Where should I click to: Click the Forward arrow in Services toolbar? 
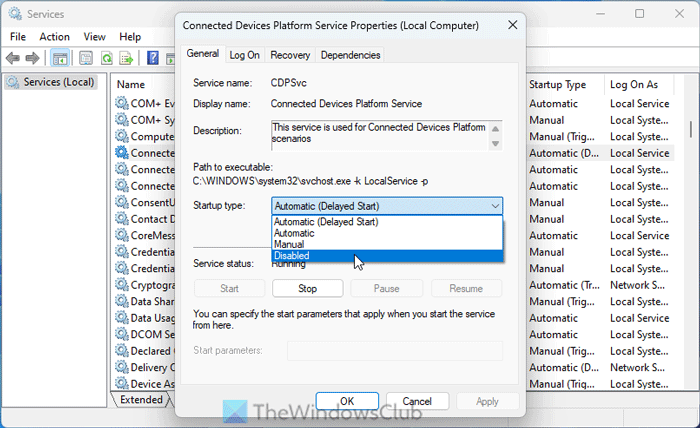[x=33, y=58]
